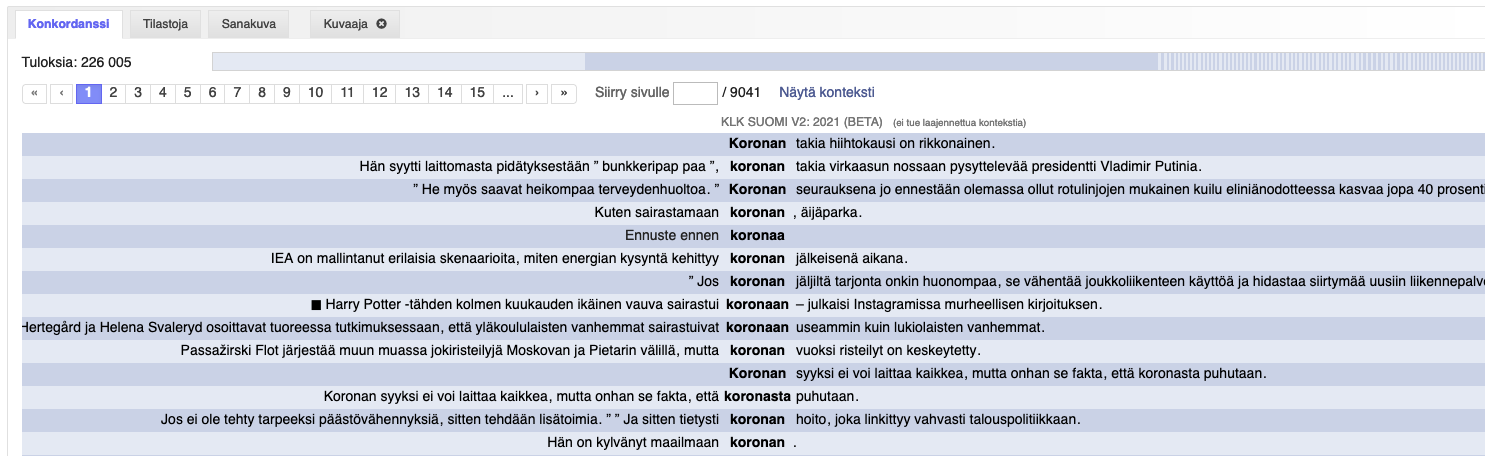
Task: Open the Sanakuva tab
Action: (249, 24)
